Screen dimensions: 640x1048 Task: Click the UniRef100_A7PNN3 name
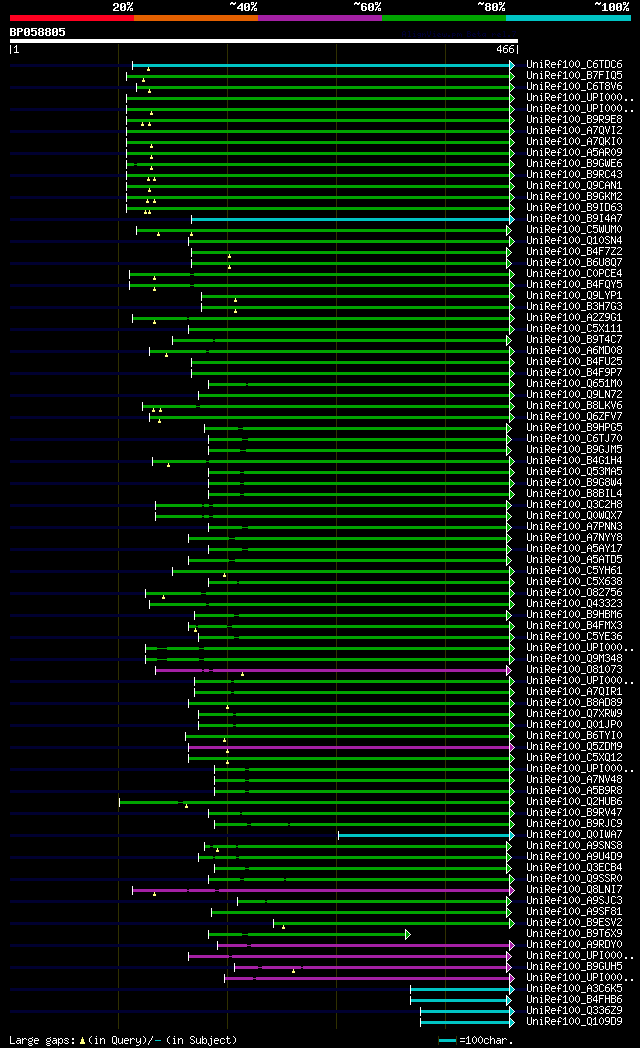click(574, 527)
